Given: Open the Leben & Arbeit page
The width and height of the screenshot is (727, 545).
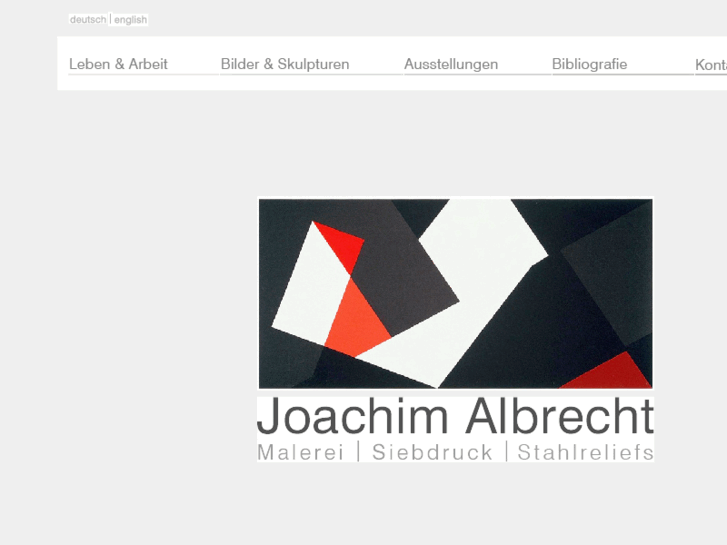Looking at the screenshot, I should click(118, 64).
